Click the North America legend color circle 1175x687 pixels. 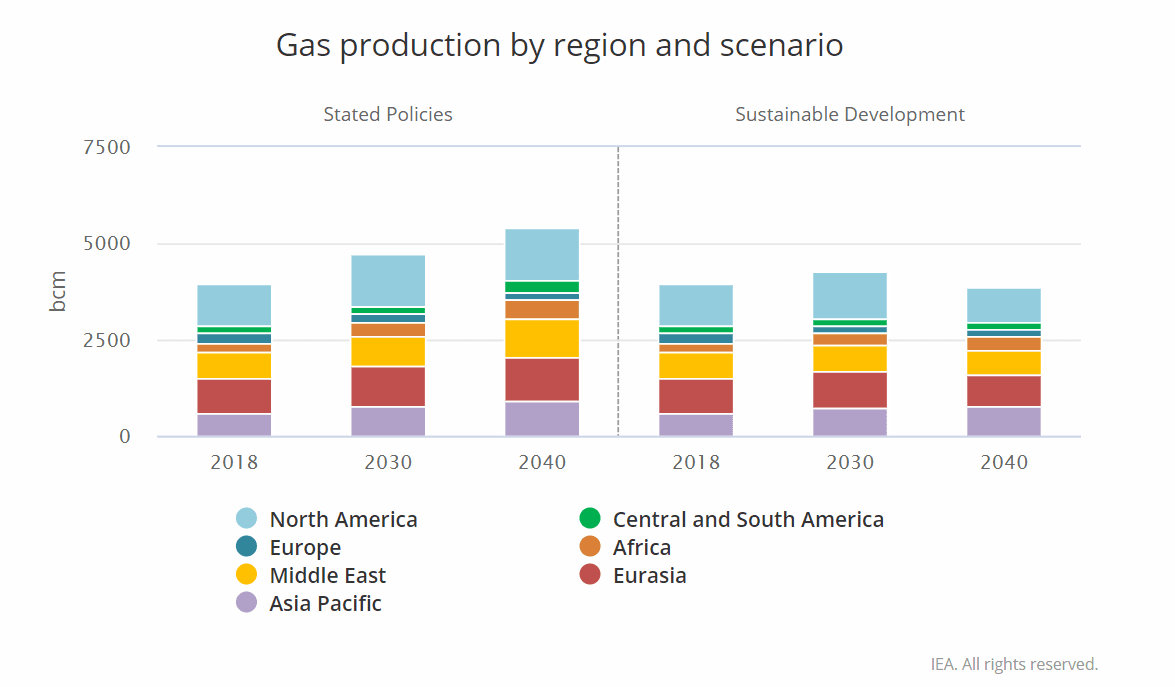tap(247, 519)
